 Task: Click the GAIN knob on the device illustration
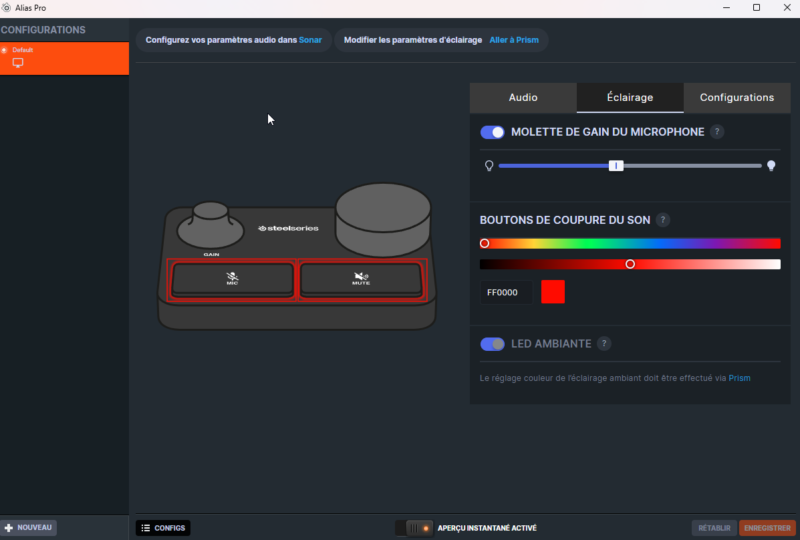(211, 227)
